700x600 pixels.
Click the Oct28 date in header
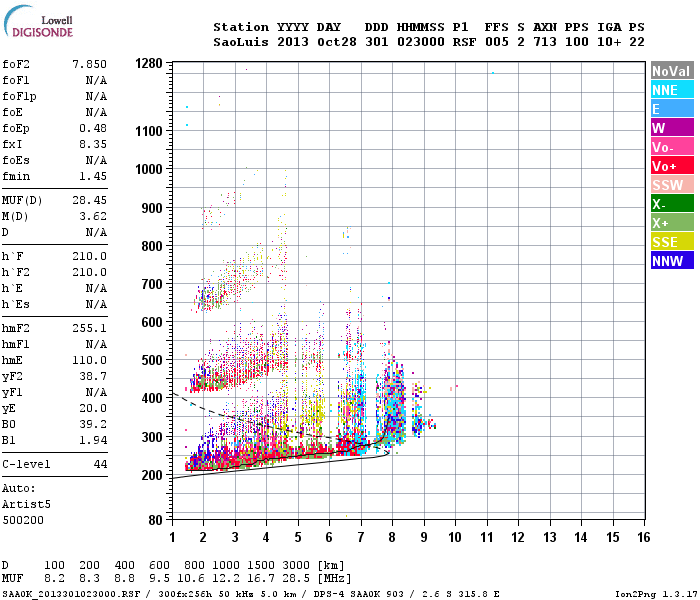[337, 42]
